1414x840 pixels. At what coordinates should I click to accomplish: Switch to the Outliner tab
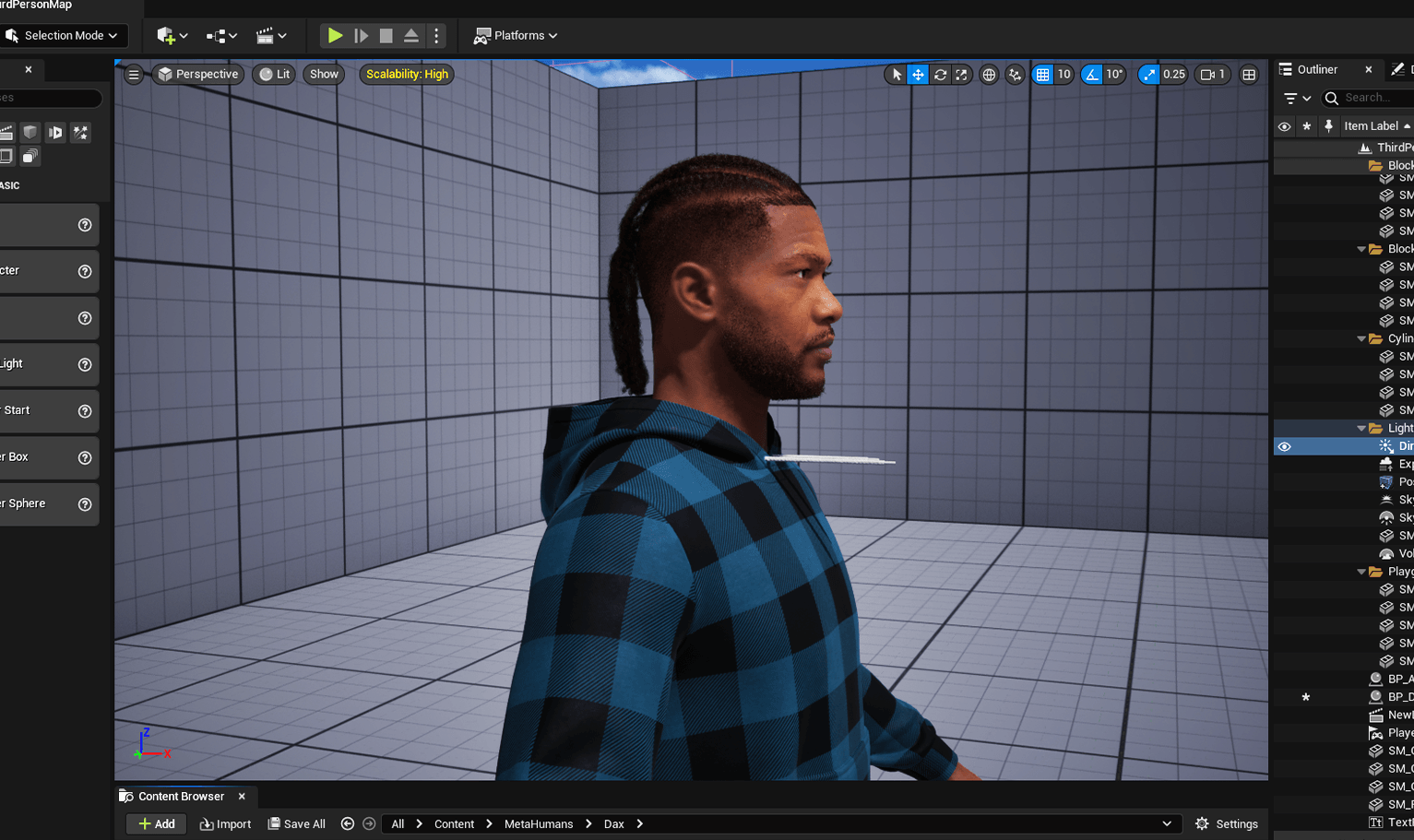[x=1316, y=70]
